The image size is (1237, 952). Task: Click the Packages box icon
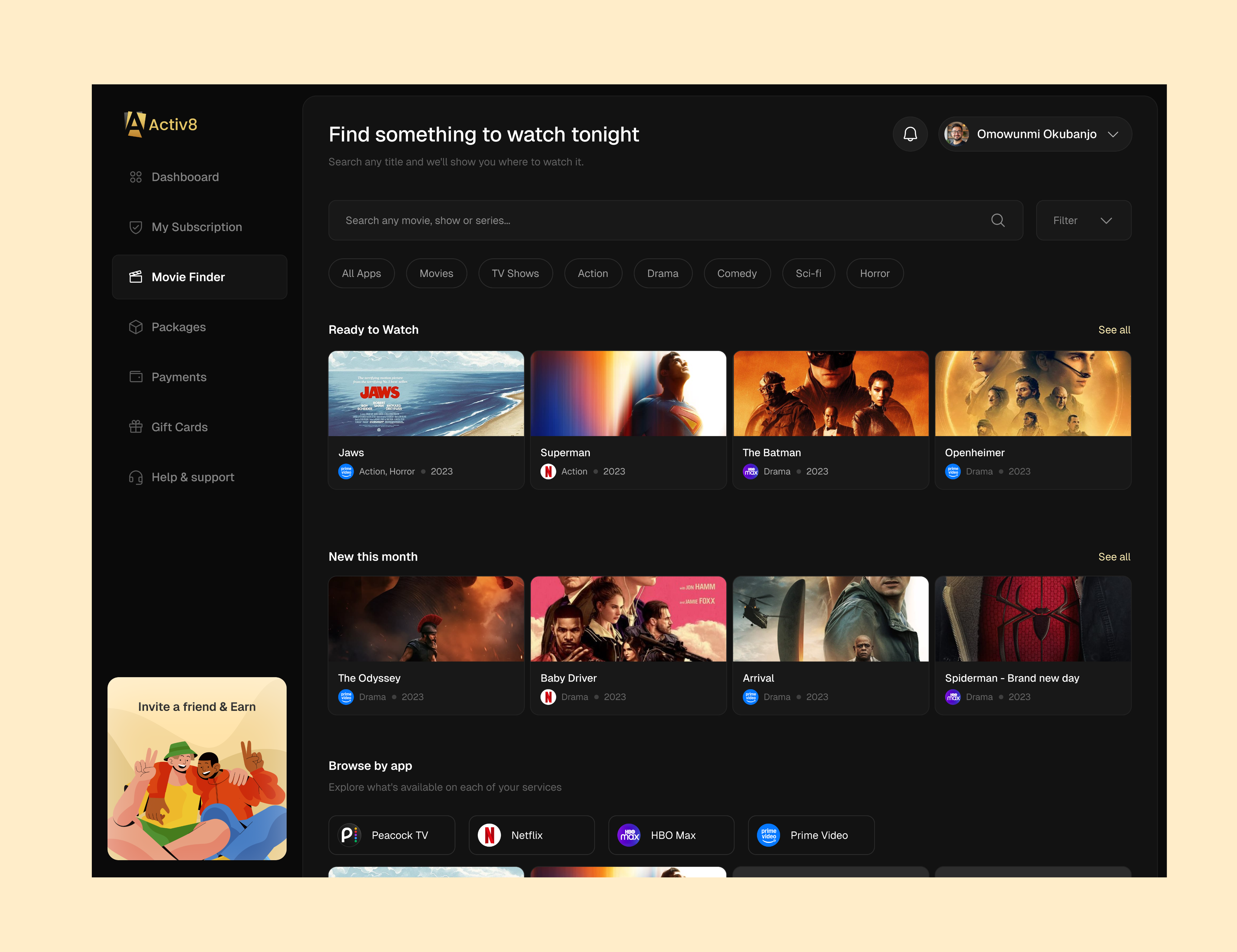point(136,327)
